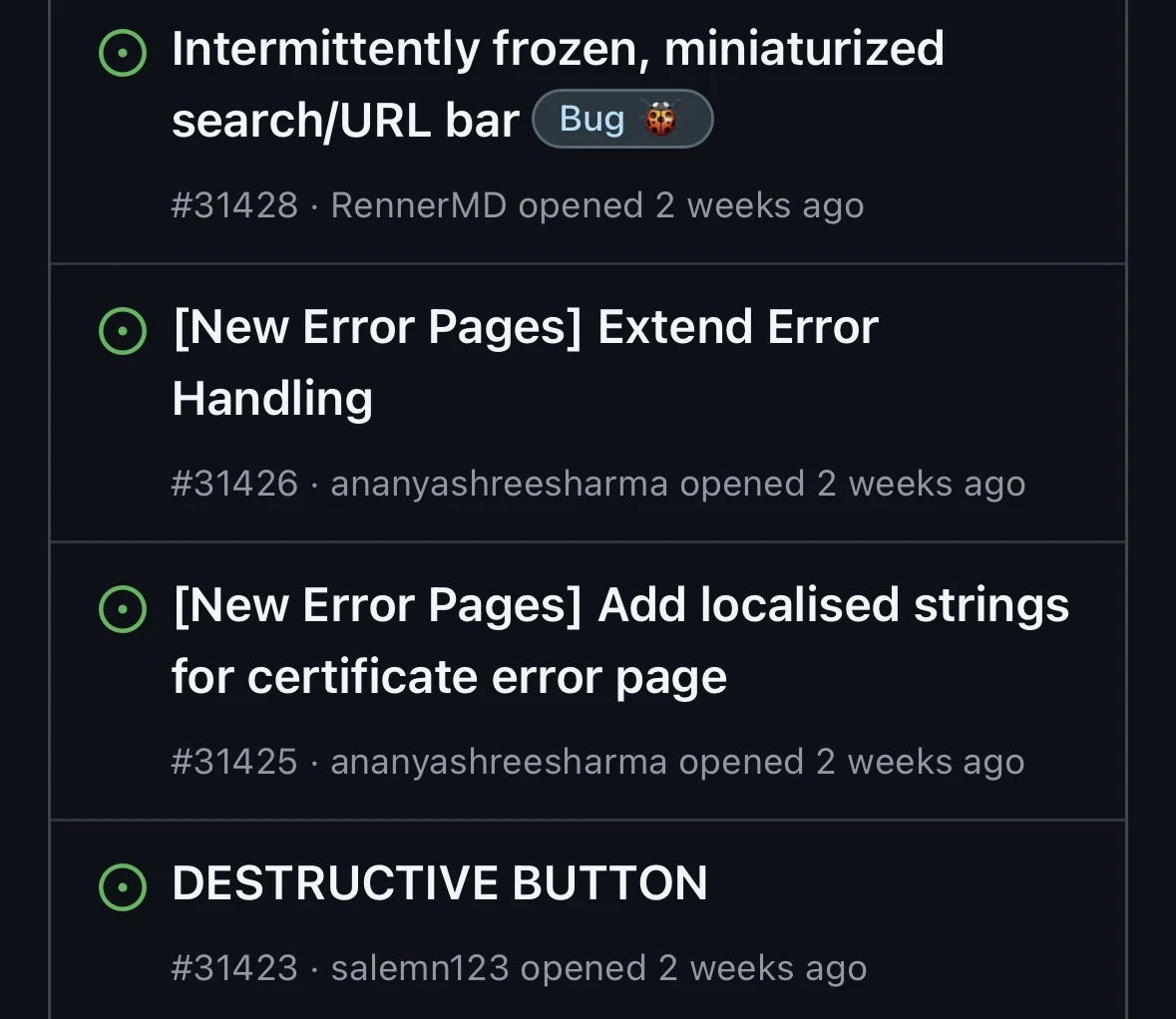Click open-issue icon beside Intermittently frozen search bar
The width and height of the screenshot is (1176, 1019).
point(123,53)
